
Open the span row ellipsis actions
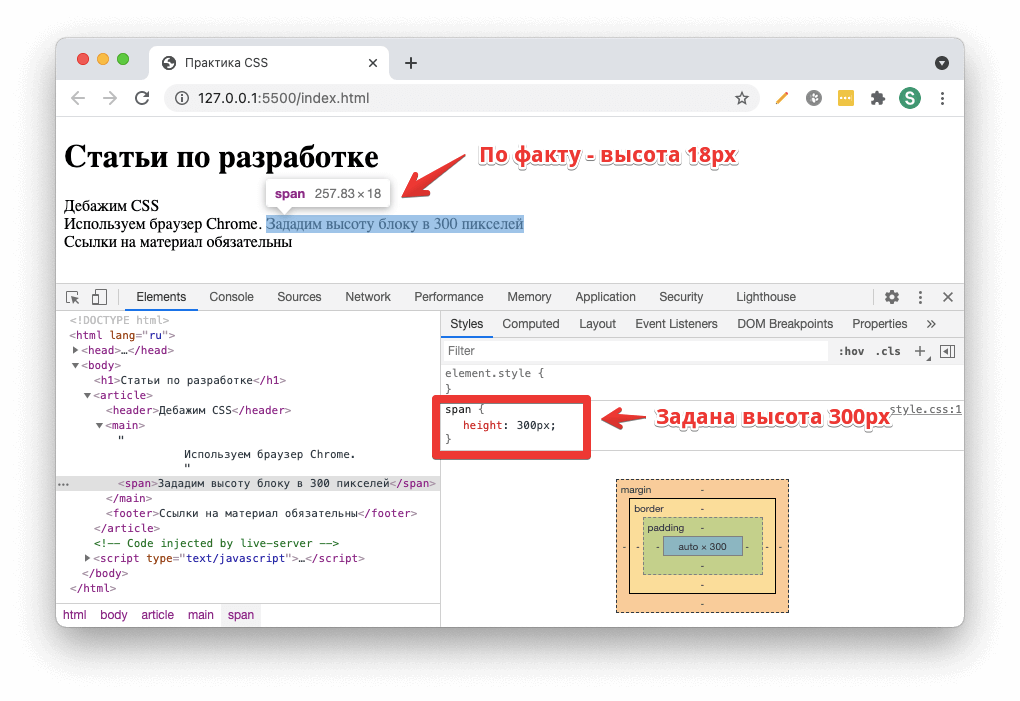63,484
